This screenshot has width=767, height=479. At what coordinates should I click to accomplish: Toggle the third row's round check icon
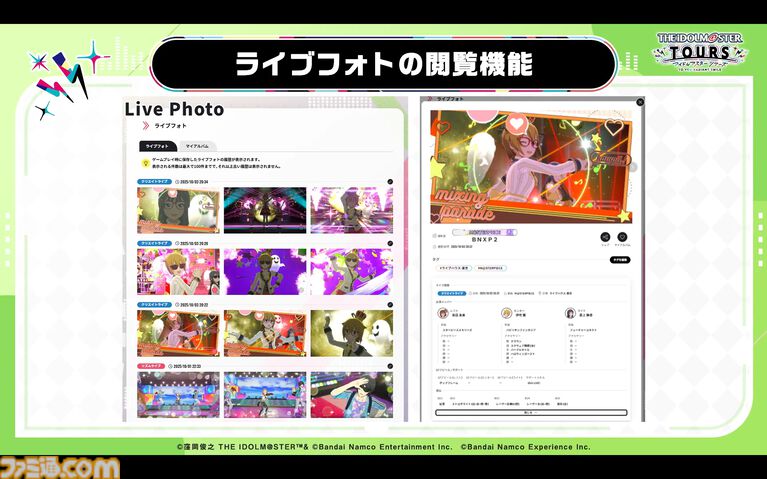tap(390, 305)
